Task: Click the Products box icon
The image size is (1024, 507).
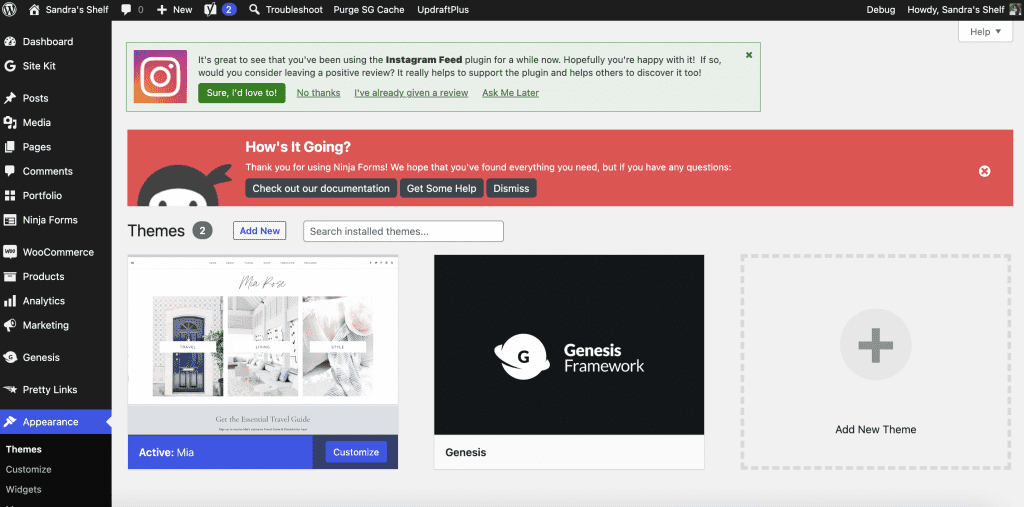Action: (x=10, y=276)
